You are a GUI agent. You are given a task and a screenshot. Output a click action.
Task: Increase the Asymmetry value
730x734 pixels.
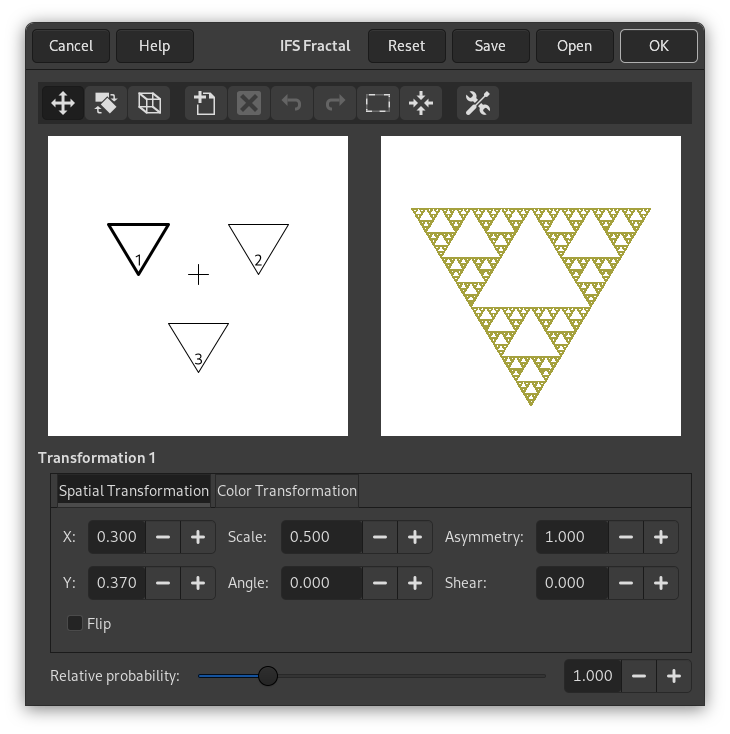point(661,537)
